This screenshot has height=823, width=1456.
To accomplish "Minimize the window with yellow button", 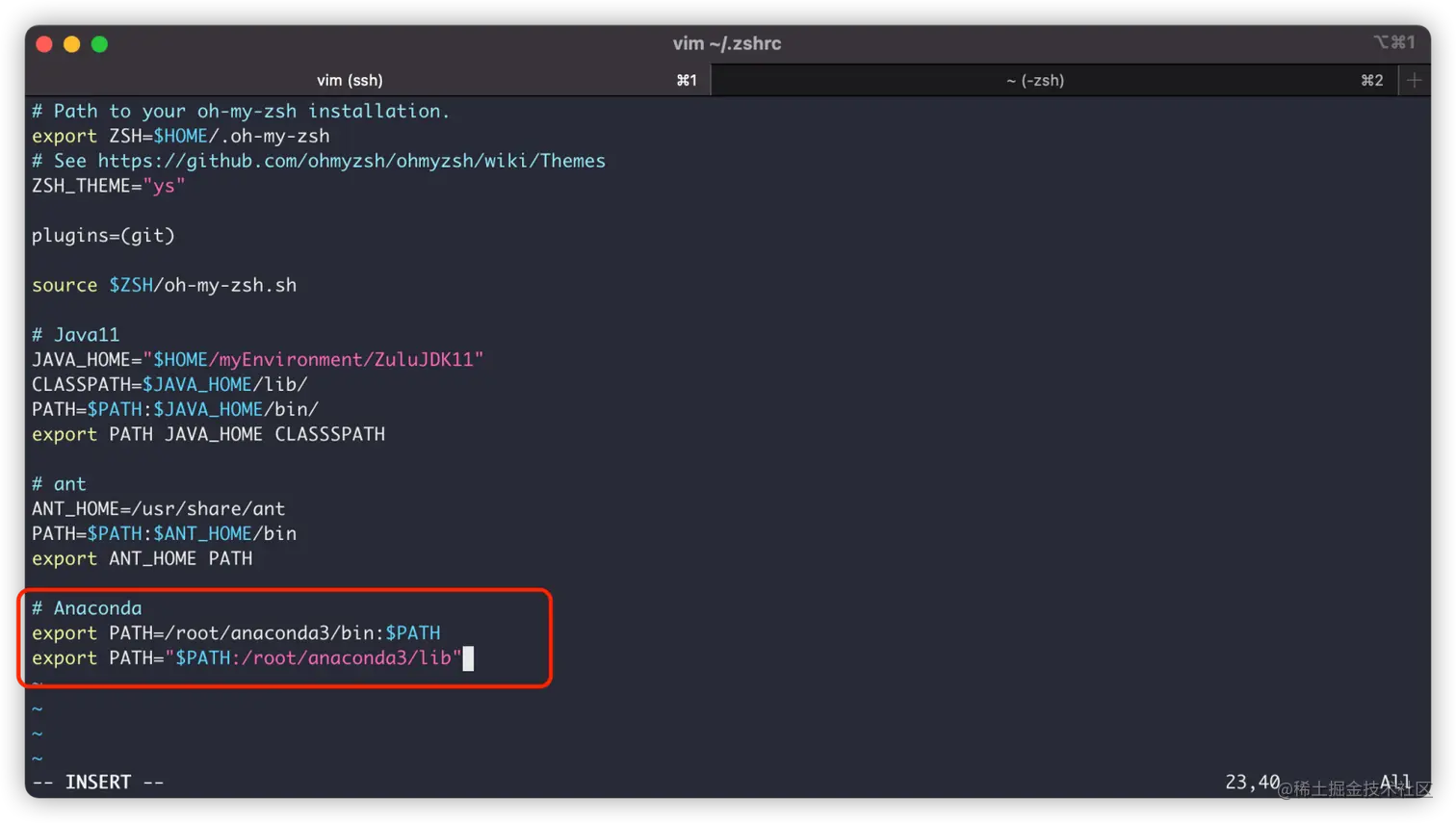I will [71, 44].
